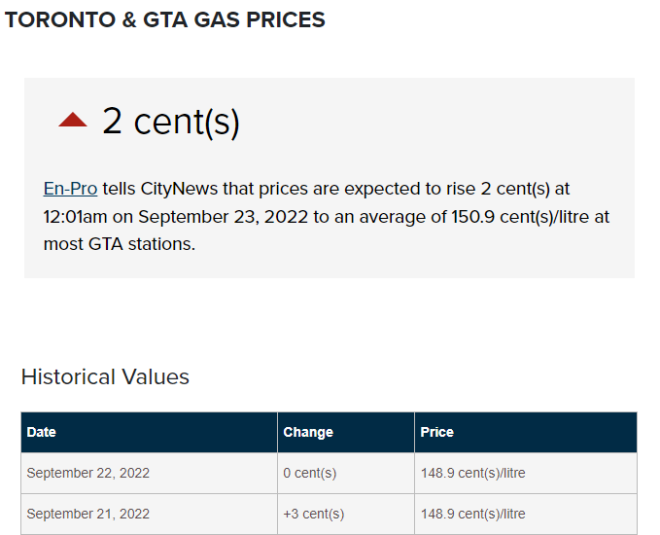The width and height of the screenshot is (660, 535).
Task: Click the September 22 price 148.9 cell
Action: [526, 473]
